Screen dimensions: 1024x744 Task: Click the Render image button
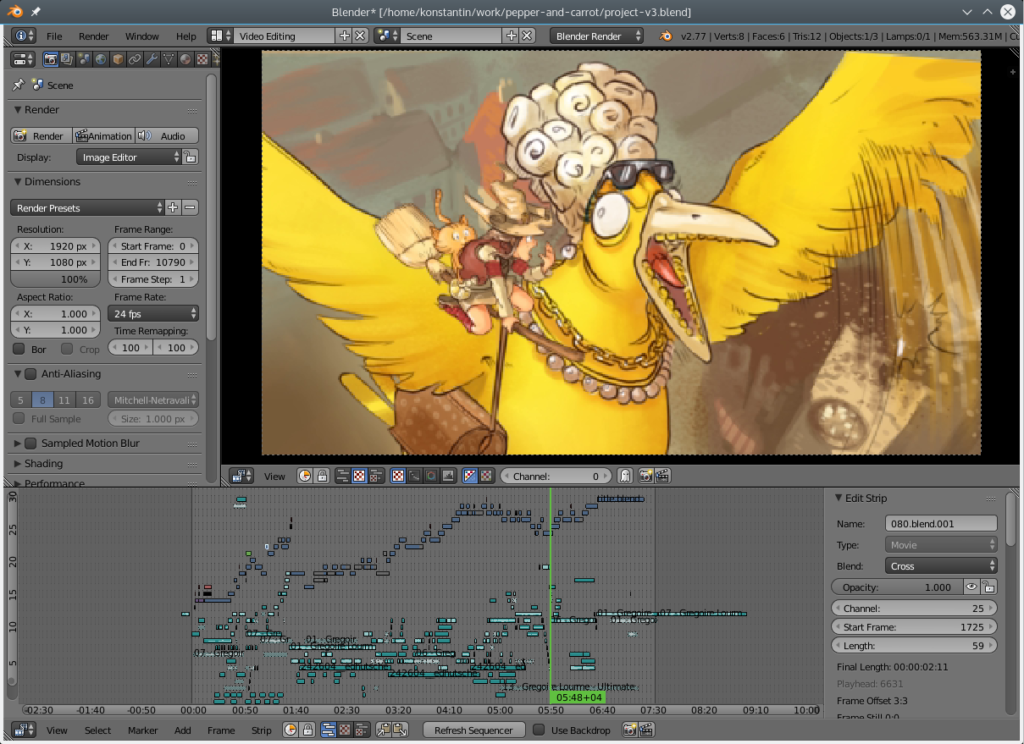[x=41, y=136]
